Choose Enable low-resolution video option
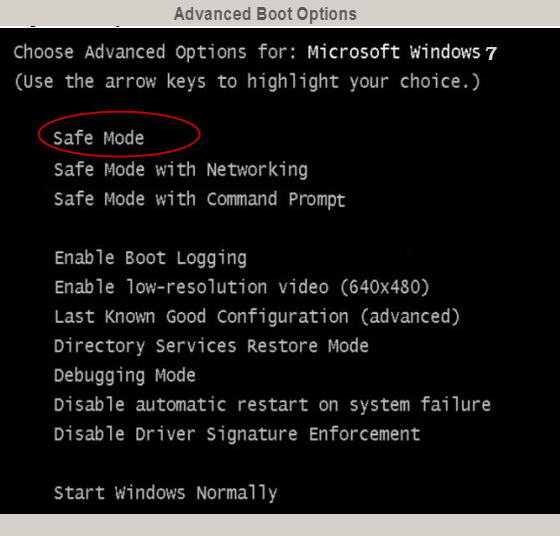 [242, 287]
